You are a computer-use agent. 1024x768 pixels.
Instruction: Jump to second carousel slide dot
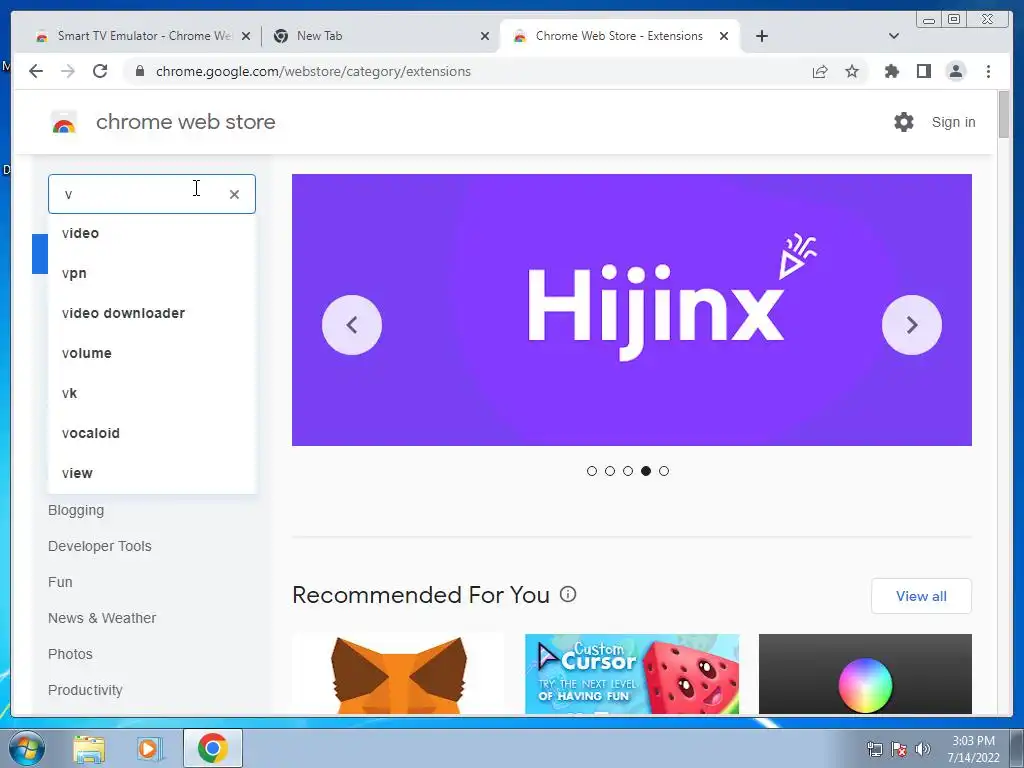(610, 471)
